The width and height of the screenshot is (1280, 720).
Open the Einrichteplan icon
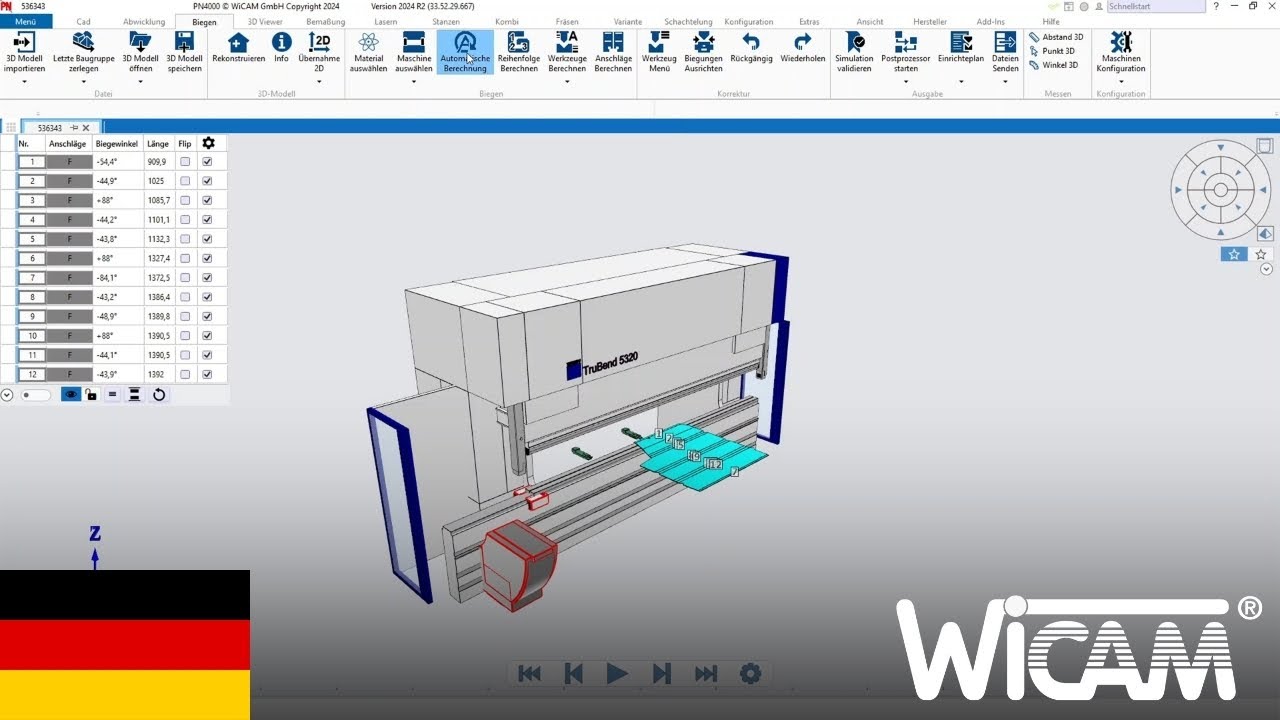(x=961, y=42)
